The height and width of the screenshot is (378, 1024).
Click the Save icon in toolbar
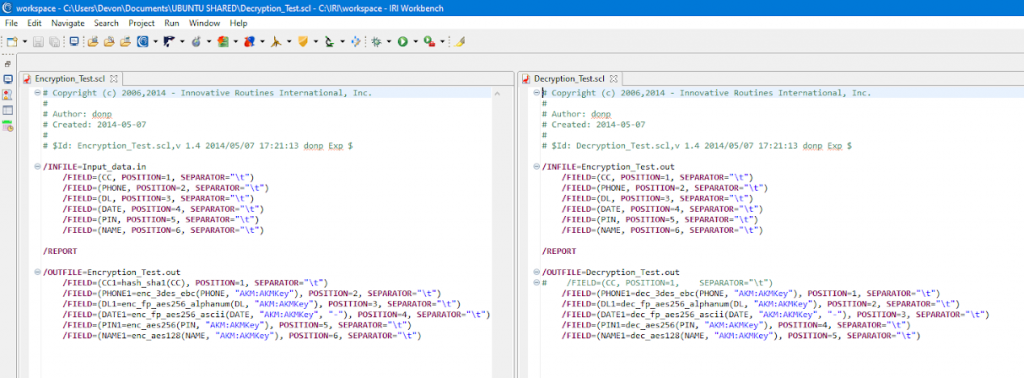coord(38,41)
